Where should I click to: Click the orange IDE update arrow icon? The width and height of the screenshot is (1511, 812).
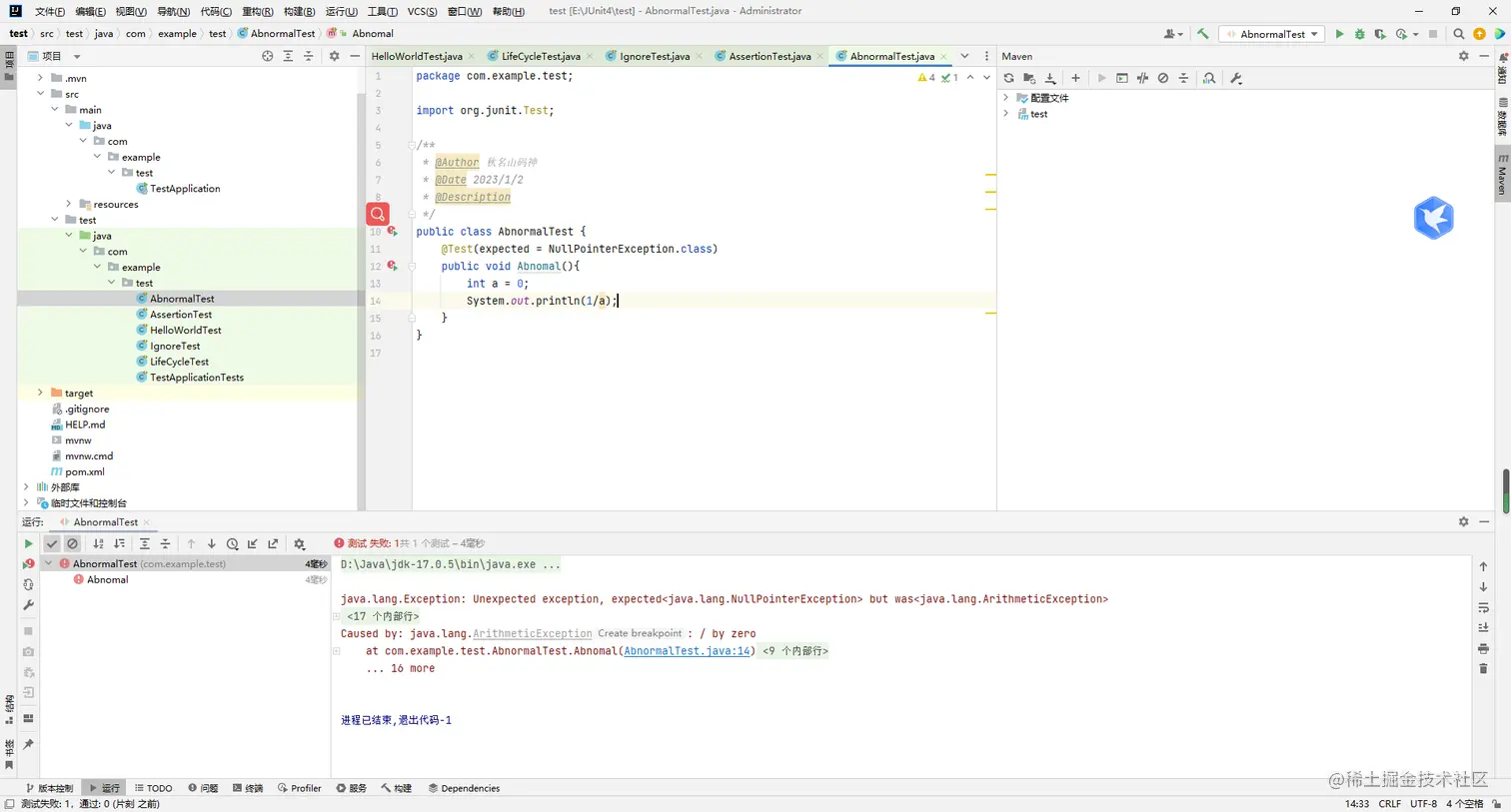point(1479,34)
